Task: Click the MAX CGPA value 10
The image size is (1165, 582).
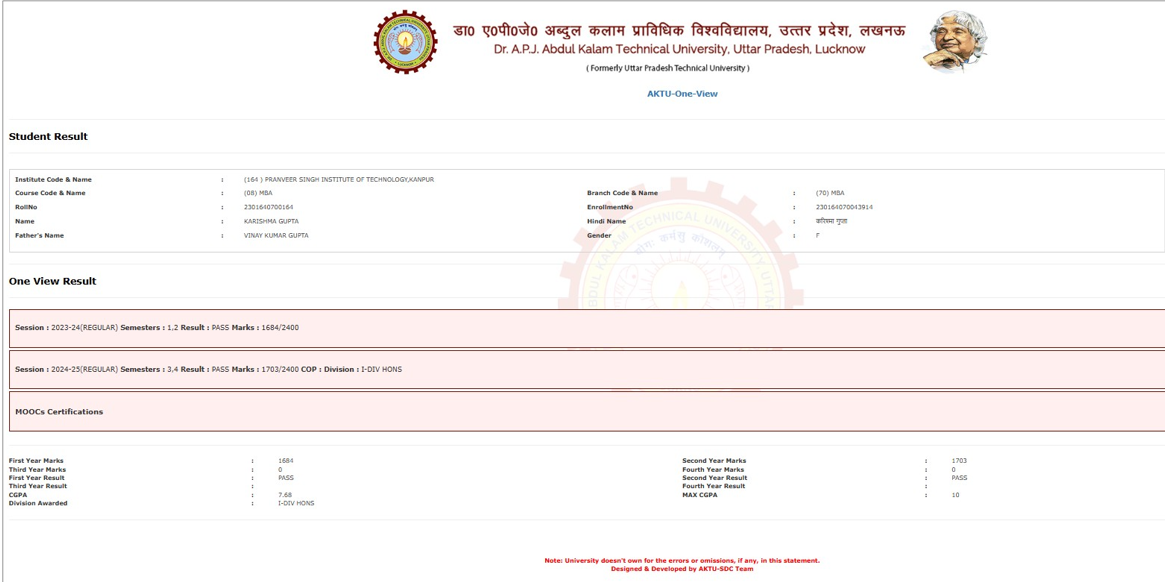Action: [x=955, y=495]
